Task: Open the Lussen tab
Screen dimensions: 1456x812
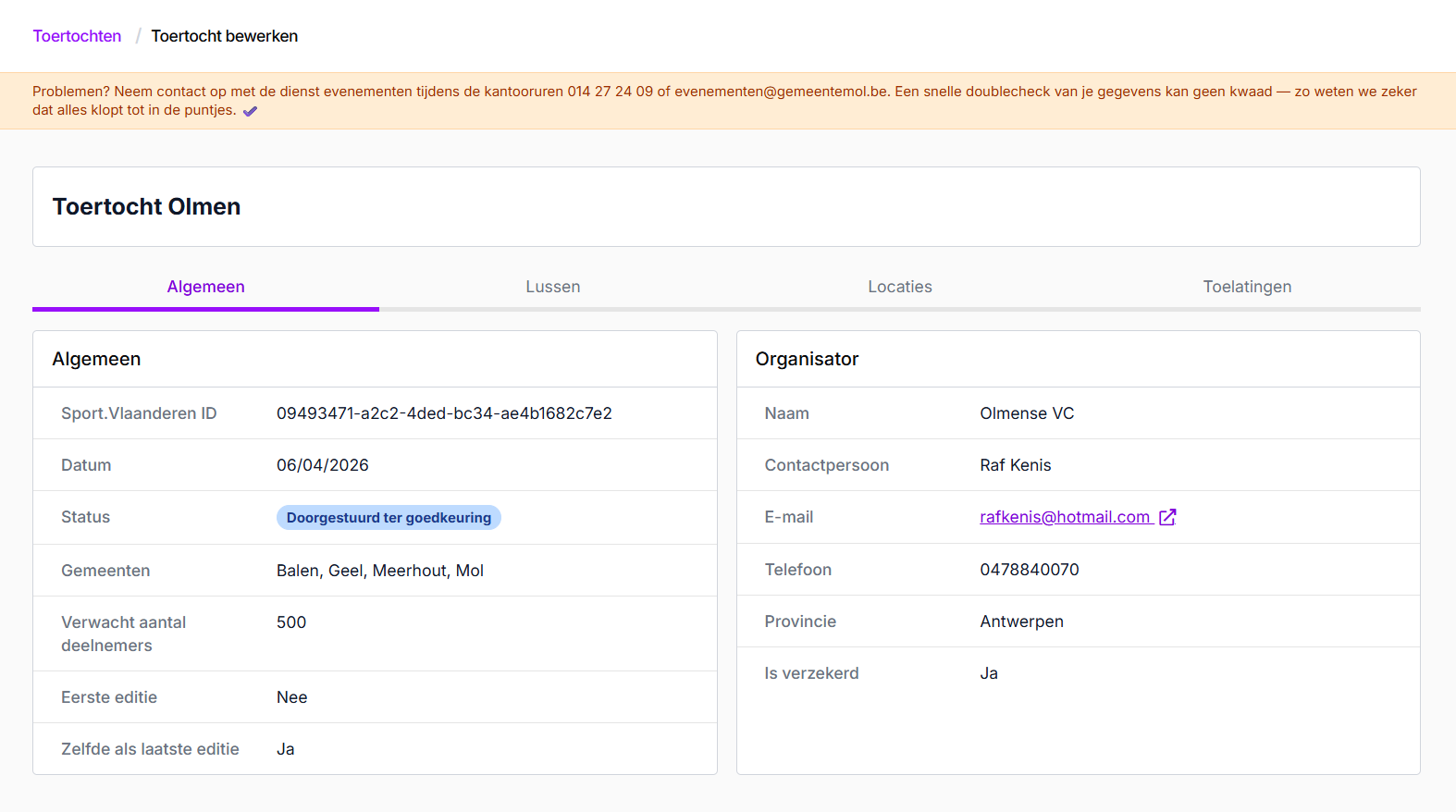Action: click(x=552, y=287)
